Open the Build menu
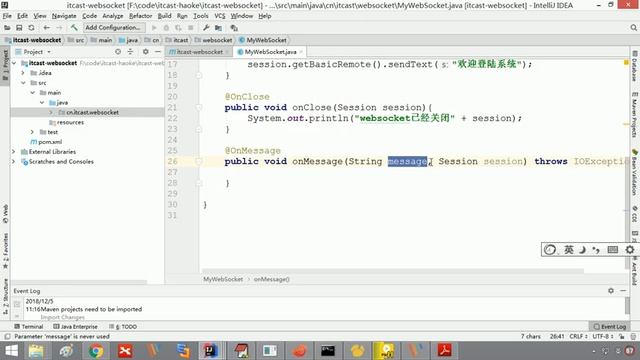This screenshot has height=360, width=640. [x=164, y=16]
